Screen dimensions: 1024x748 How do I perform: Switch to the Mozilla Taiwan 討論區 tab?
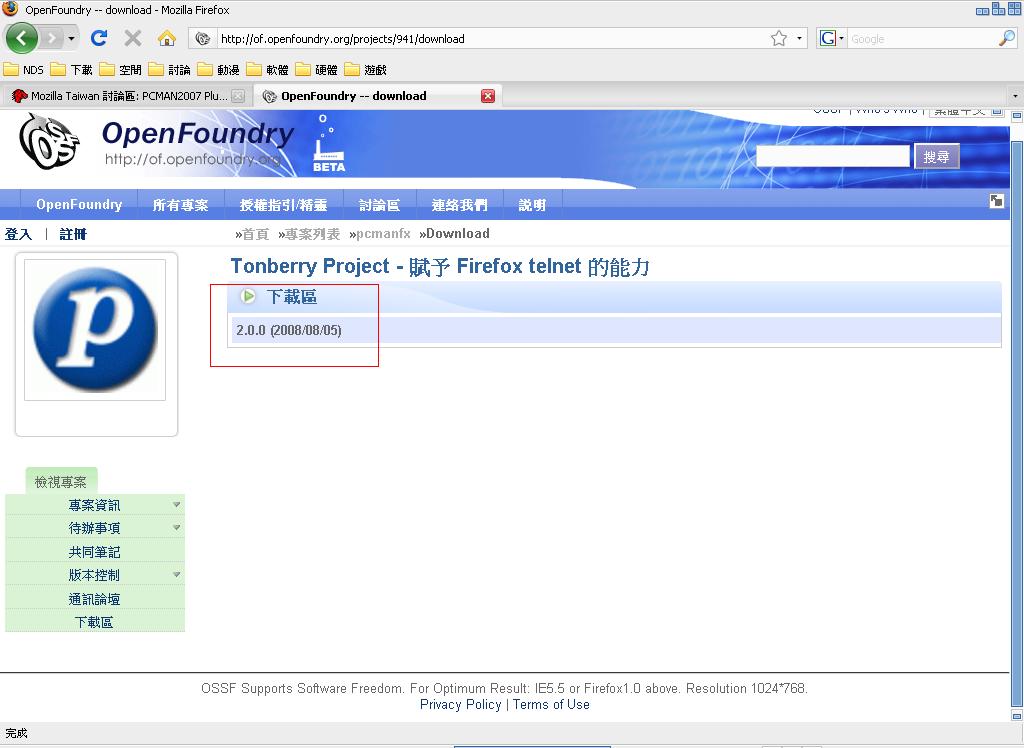pos(127,96)
